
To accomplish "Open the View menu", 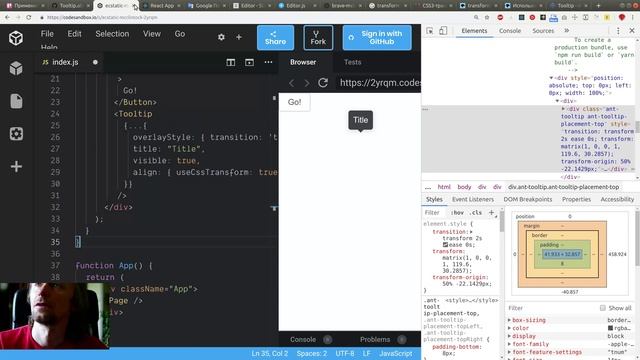I will point(152,34).
